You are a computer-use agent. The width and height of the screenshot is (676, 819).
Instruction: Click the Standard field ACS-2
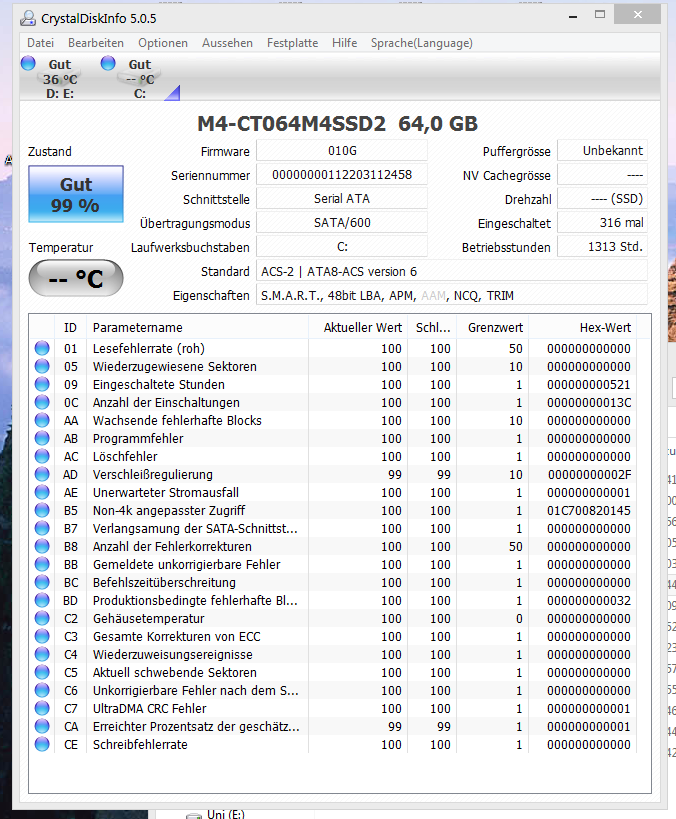pos(452,272)
